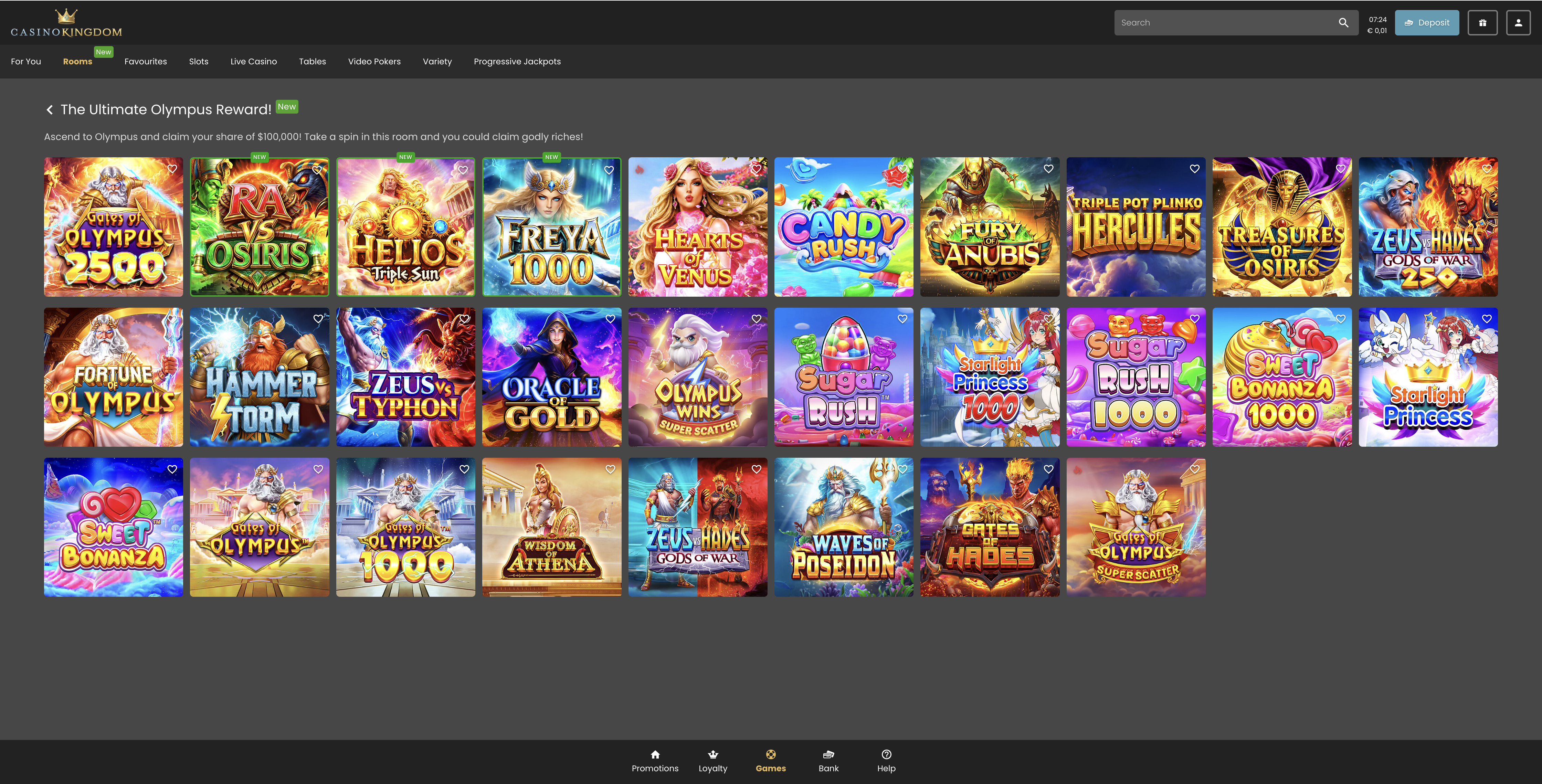The height and width of the screenshot is (784, 1542).
Task: Open Loyalty crown in bottom bar
Action: coord(713,761)
